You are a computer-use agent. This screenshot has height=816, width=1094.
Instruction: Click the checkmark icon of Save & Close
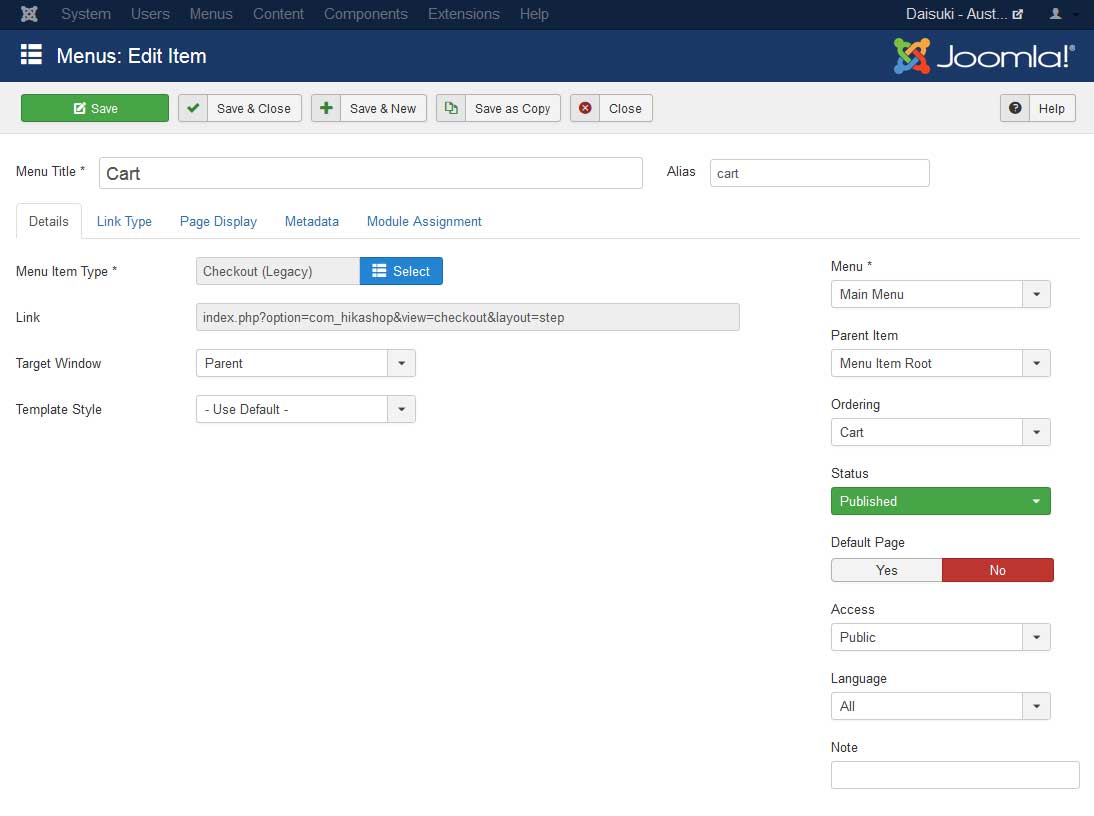[193, 108]
